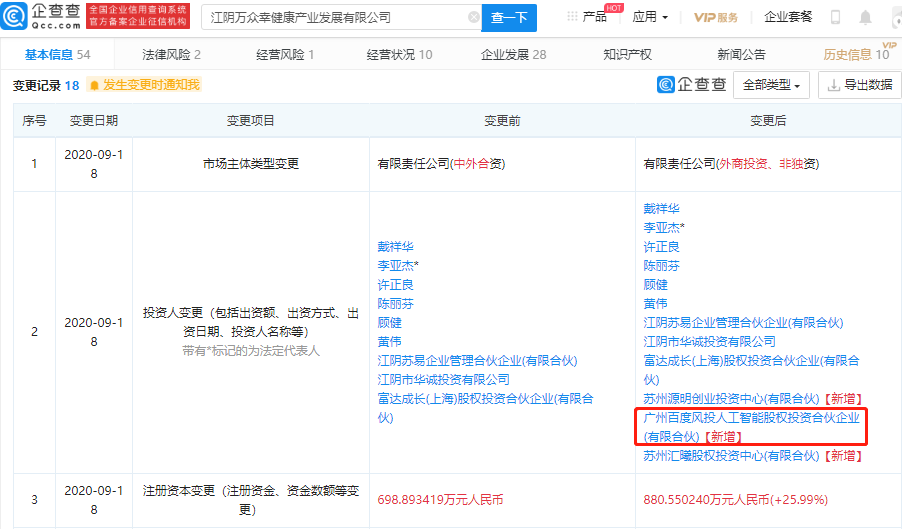Open the 全部类型 filter dropdown
The width and height of the screenshot is (902, 529).
[771, 85]
